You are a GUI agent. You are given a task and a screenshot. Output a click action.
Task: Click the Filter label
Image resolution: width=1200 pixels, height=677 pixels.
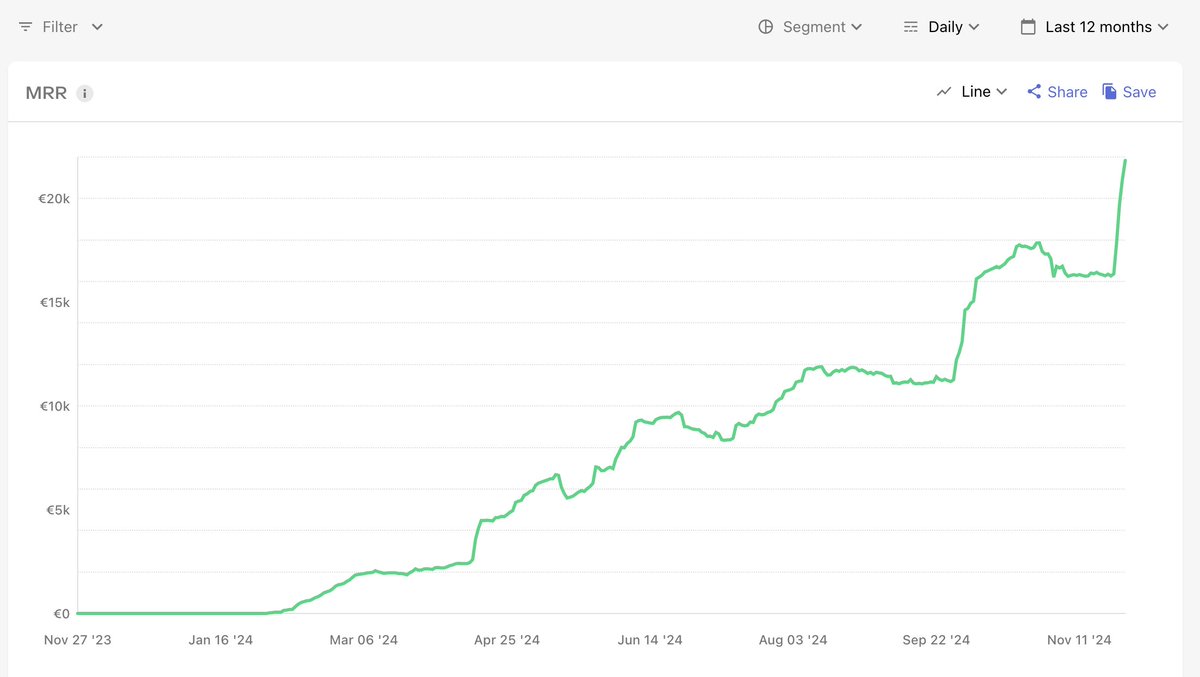[x=60, y=27]
